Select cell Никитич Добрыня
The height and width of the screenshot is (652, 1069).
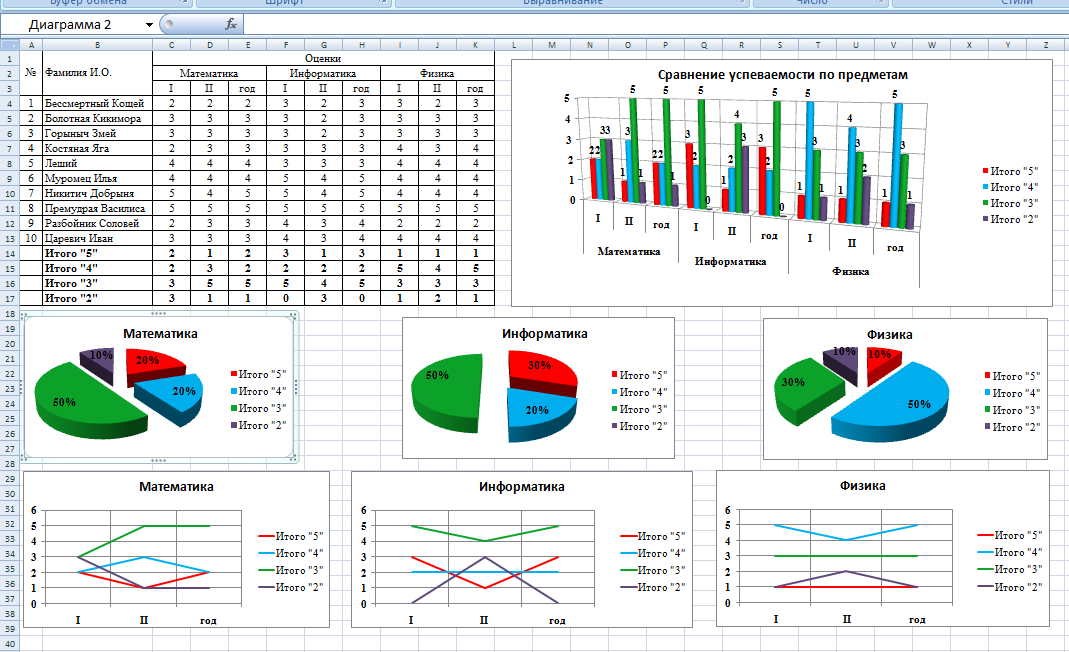pyautogui.click(x=97, y=194)
